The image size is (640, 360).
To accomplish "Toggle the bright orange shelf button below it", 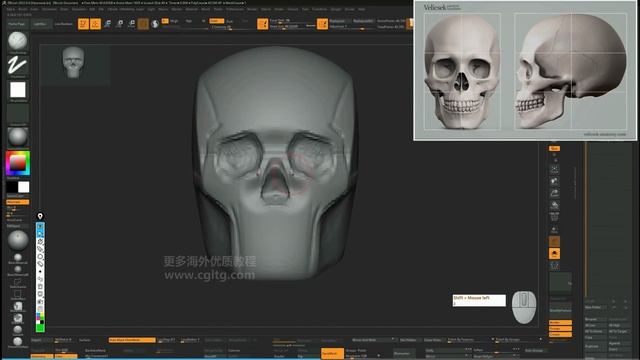I will click(x=554, y=253).
